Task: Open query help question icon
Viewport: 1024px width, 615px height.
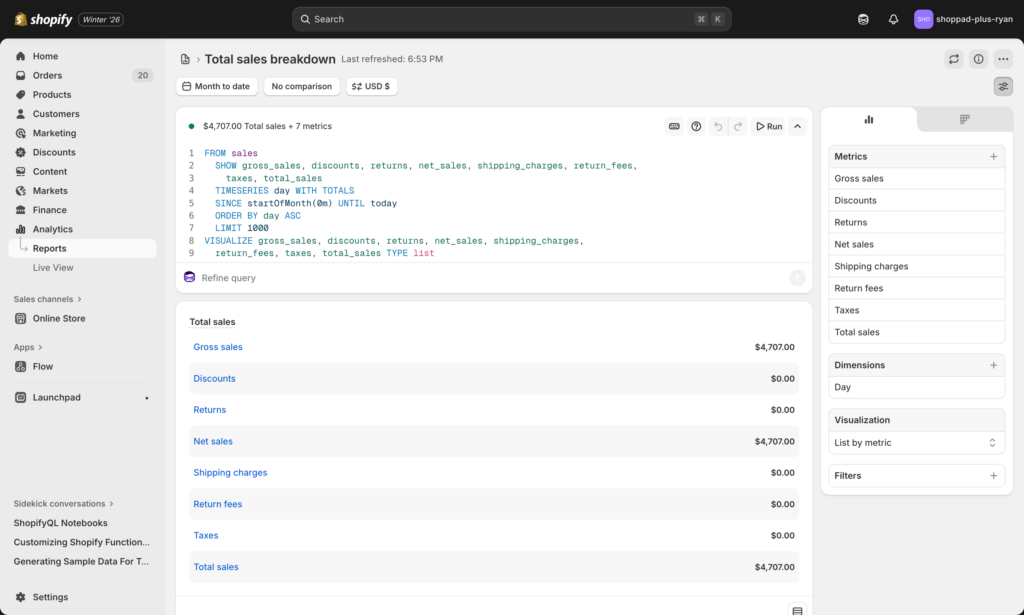Action: tap(696, 127)
